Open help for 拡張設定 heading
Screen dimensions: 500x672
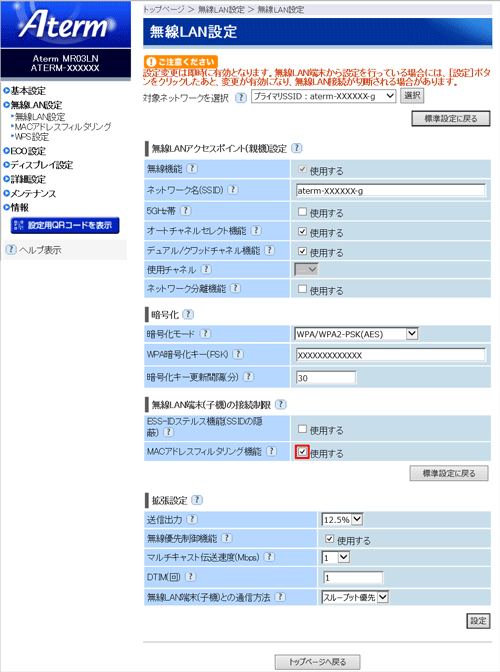(x=197, y=500)
